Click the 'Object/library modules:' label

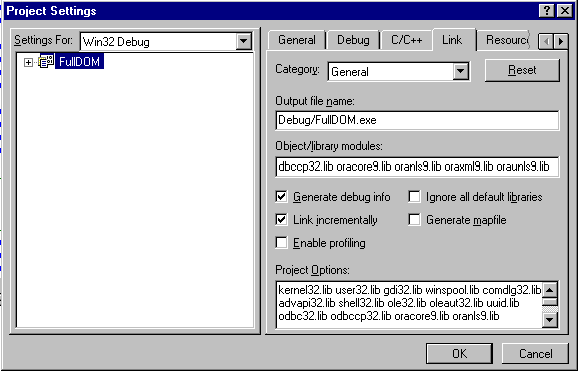coord(329,146)
